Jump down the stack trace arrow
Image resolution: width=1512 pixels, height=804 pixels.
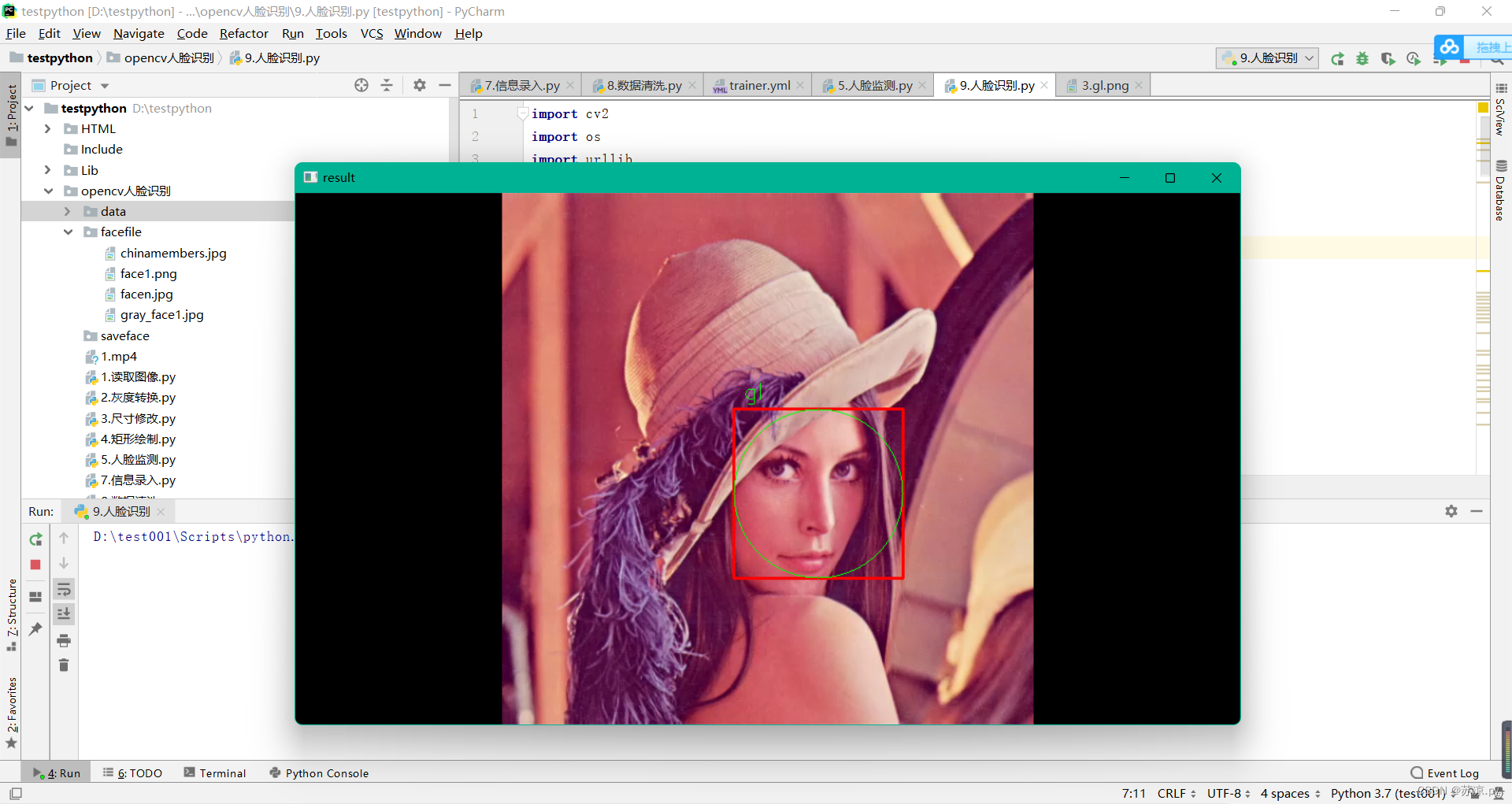(64, 563)
